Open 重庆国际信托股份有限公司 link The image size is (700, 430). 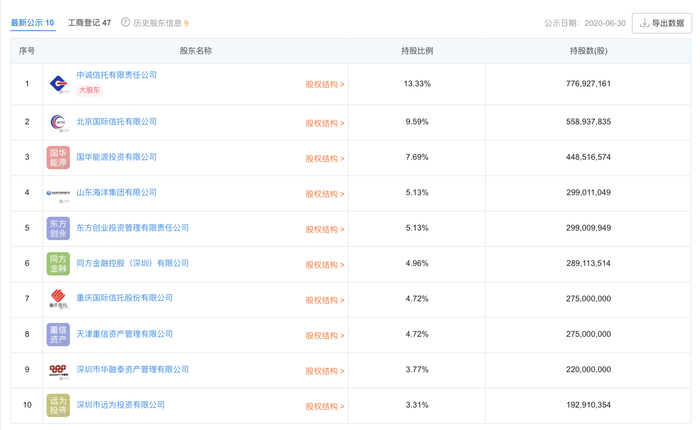[125, 298]
